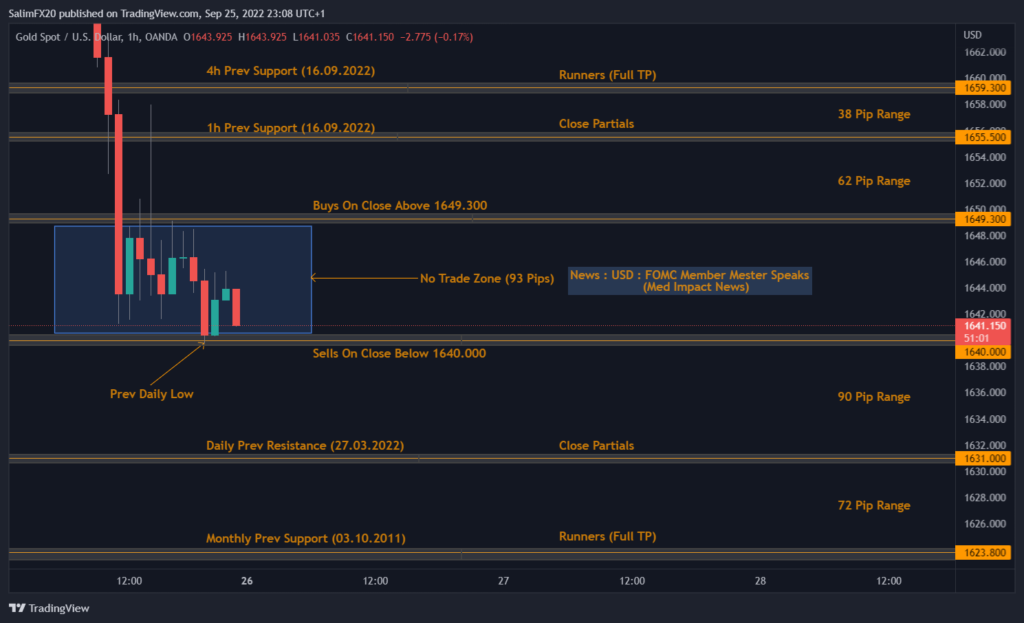Click the Runners (Full TP) annotation near the top
Screen dimensions: 1024x623
click(606, 74)
